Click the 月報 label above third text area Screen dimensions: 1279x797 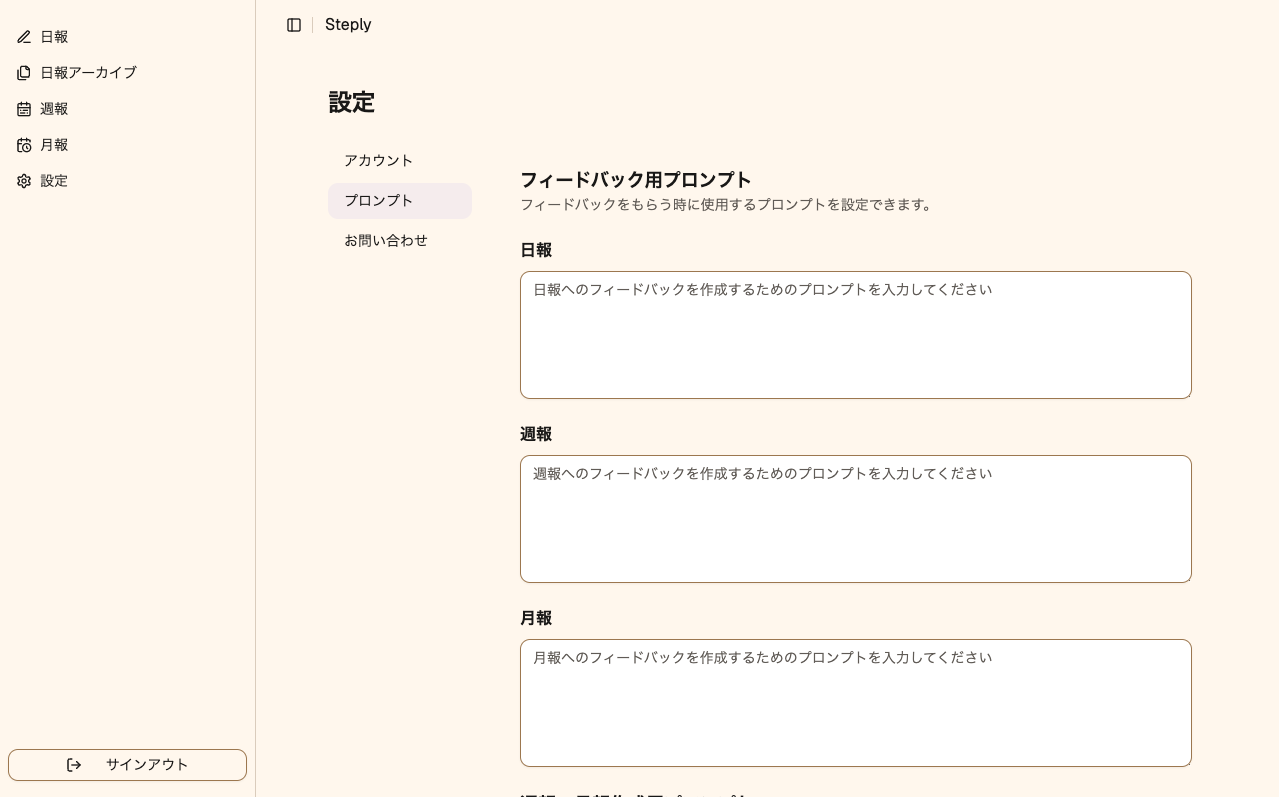pos(536,618)
